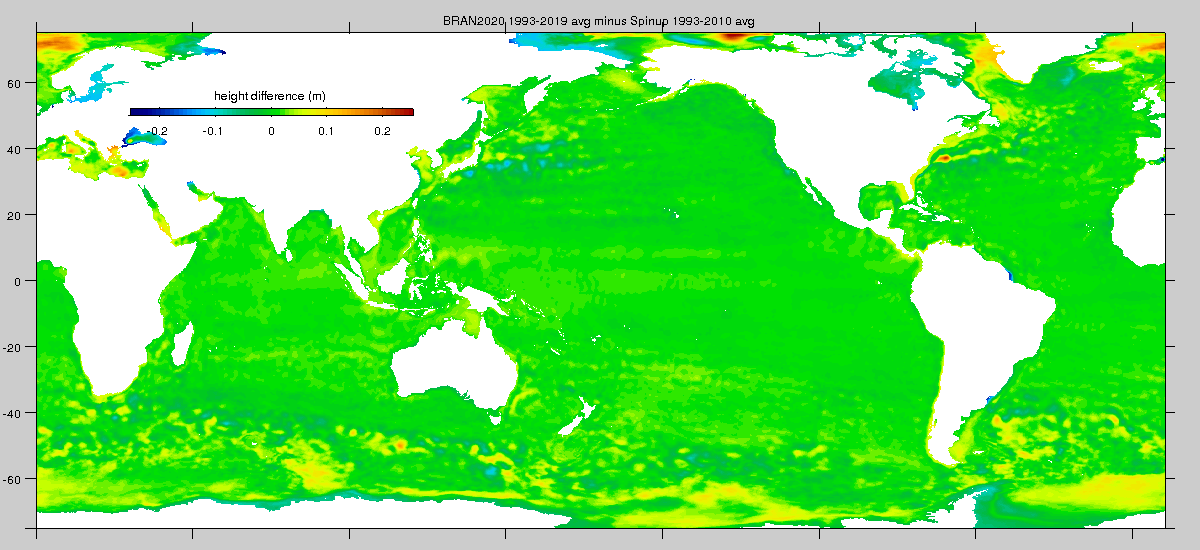Click the "20" latitude axis label

[16, 215]
